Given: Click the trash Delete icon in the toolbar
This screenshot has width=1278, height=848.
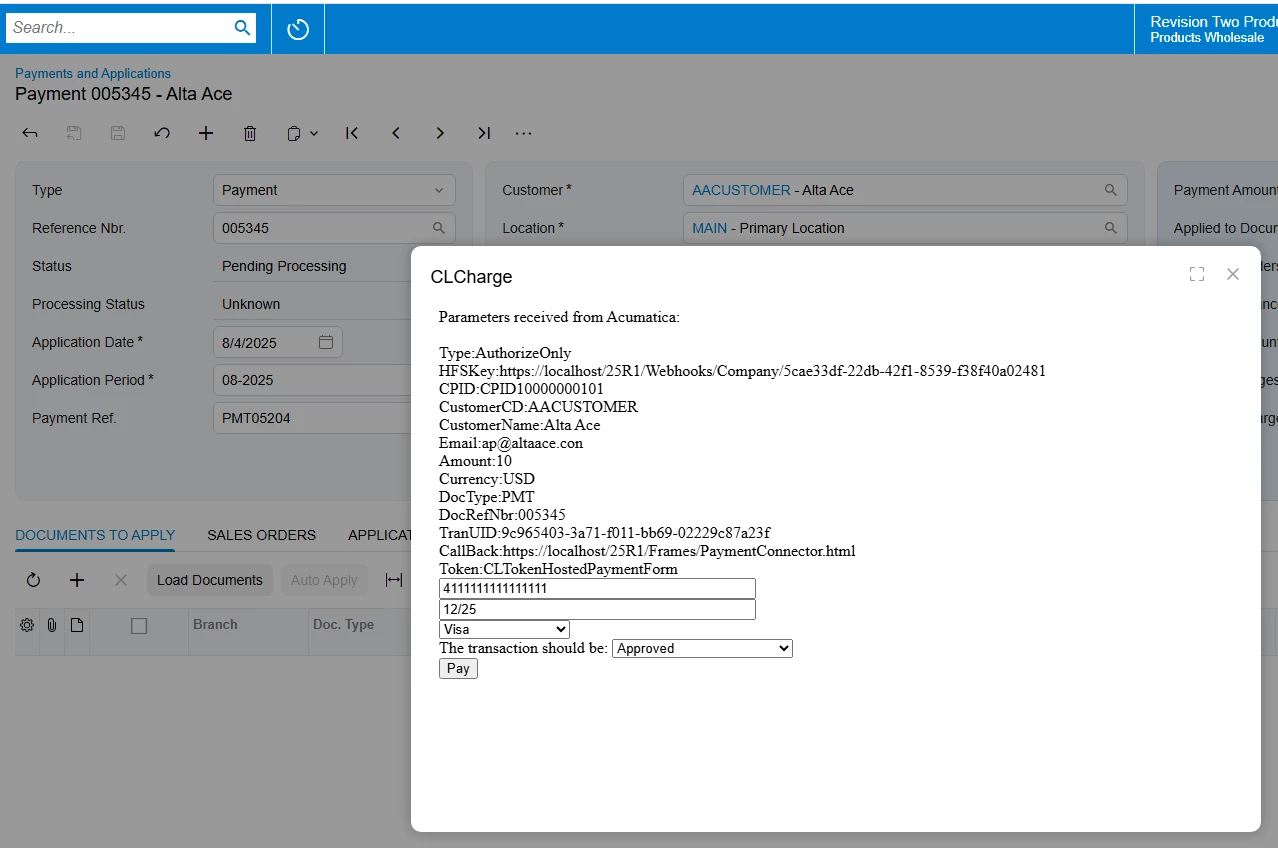Looking at the screenshot, I should [x=249, y=132].
